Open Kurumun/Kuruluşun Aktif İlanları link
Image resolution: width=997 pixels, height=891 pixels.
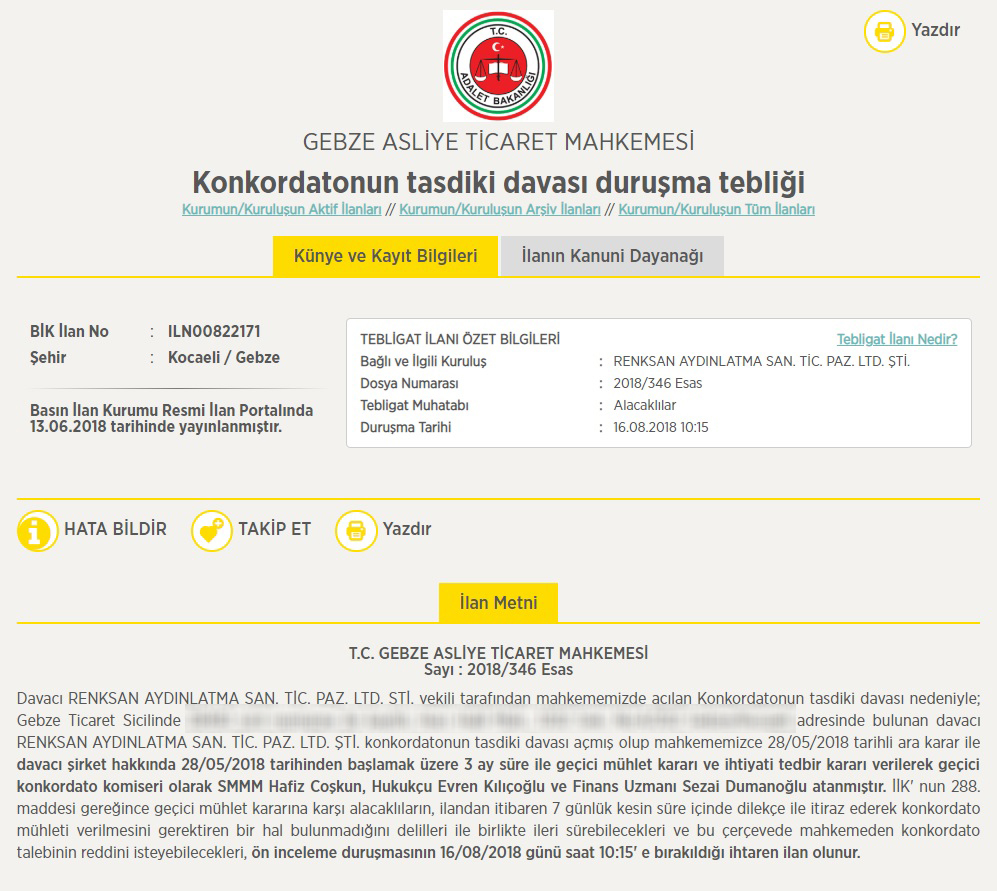(x=282, y=210)
